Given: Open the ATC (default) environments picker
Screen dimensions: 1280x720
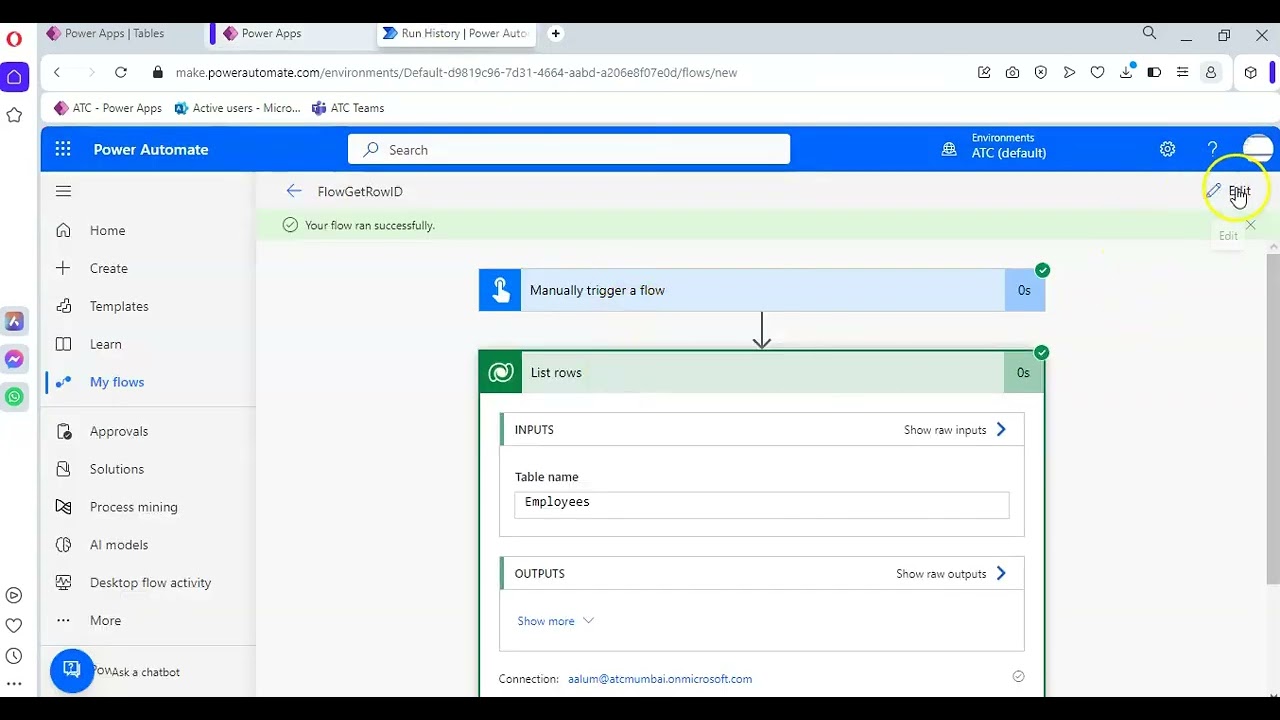Looking at the screenshot, I should [x=994, y=146].
